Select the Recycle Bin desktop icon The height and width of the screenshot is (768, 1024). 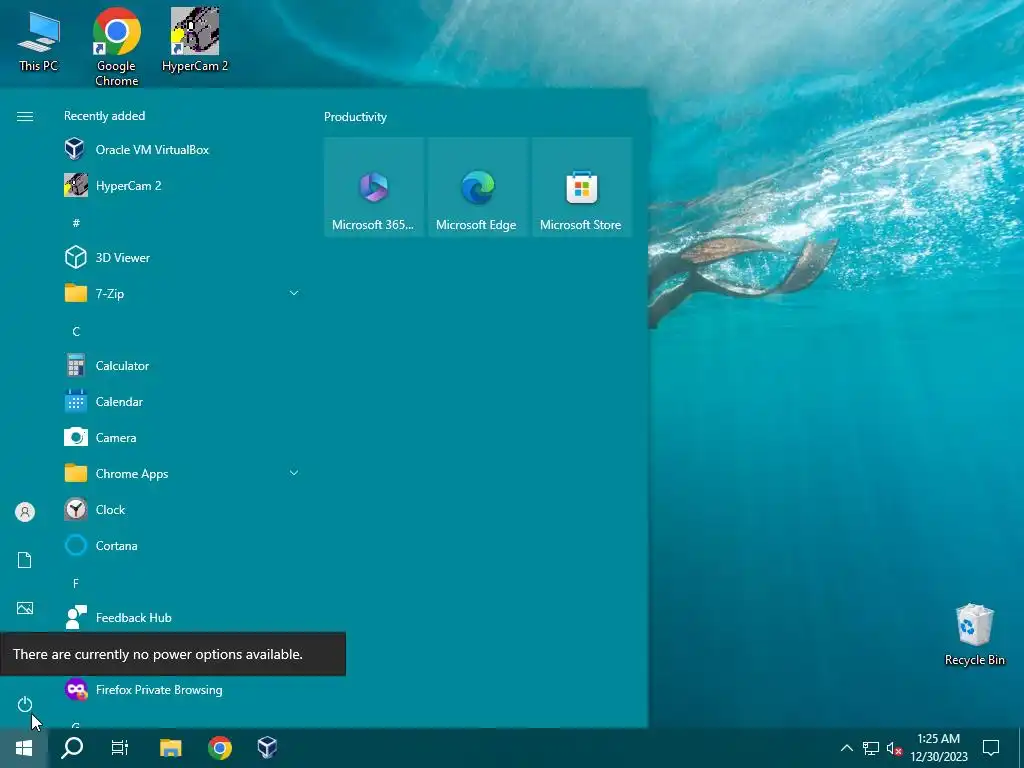[974, 635]
